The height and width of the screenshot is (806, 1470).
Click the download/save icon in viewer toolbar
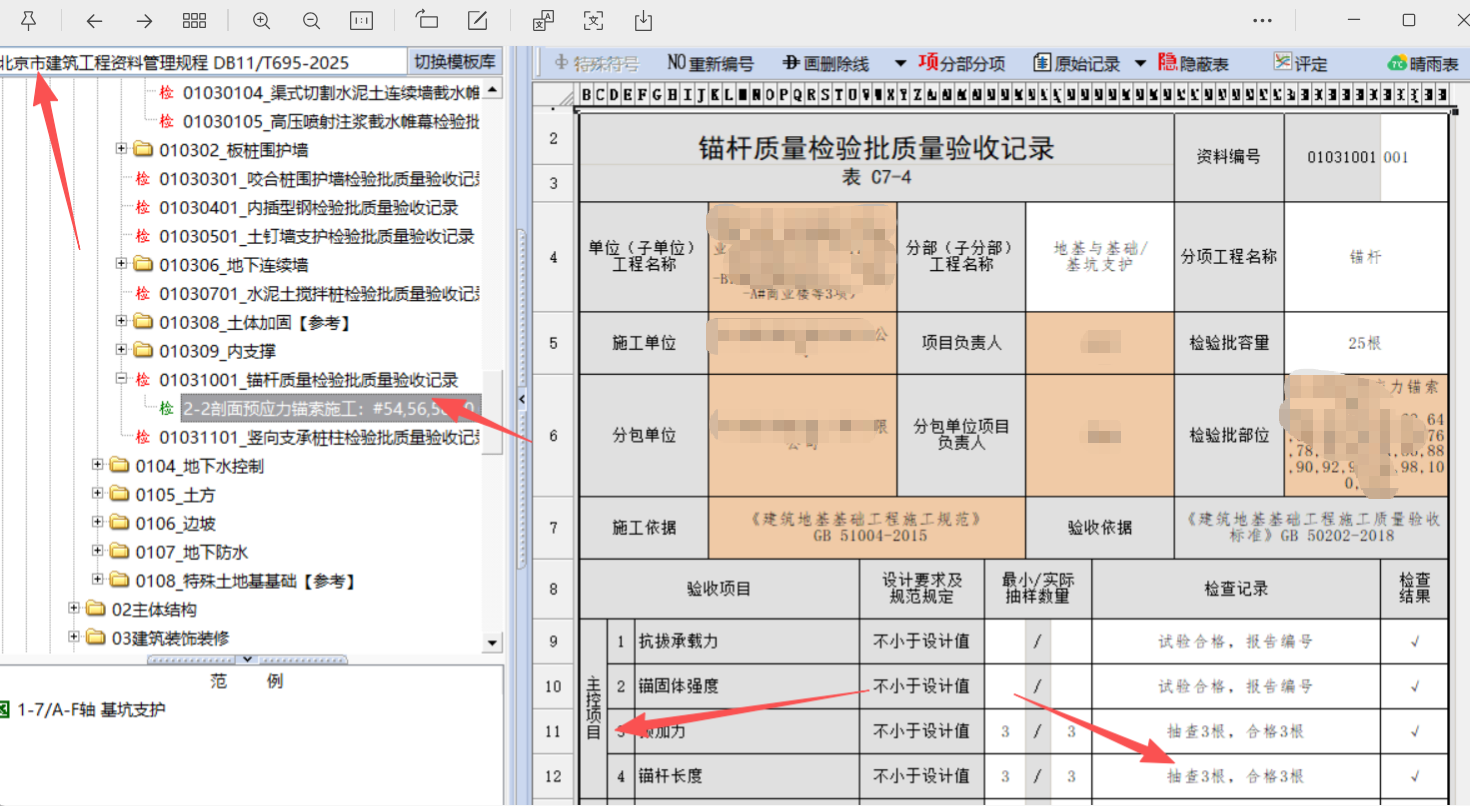643,20
